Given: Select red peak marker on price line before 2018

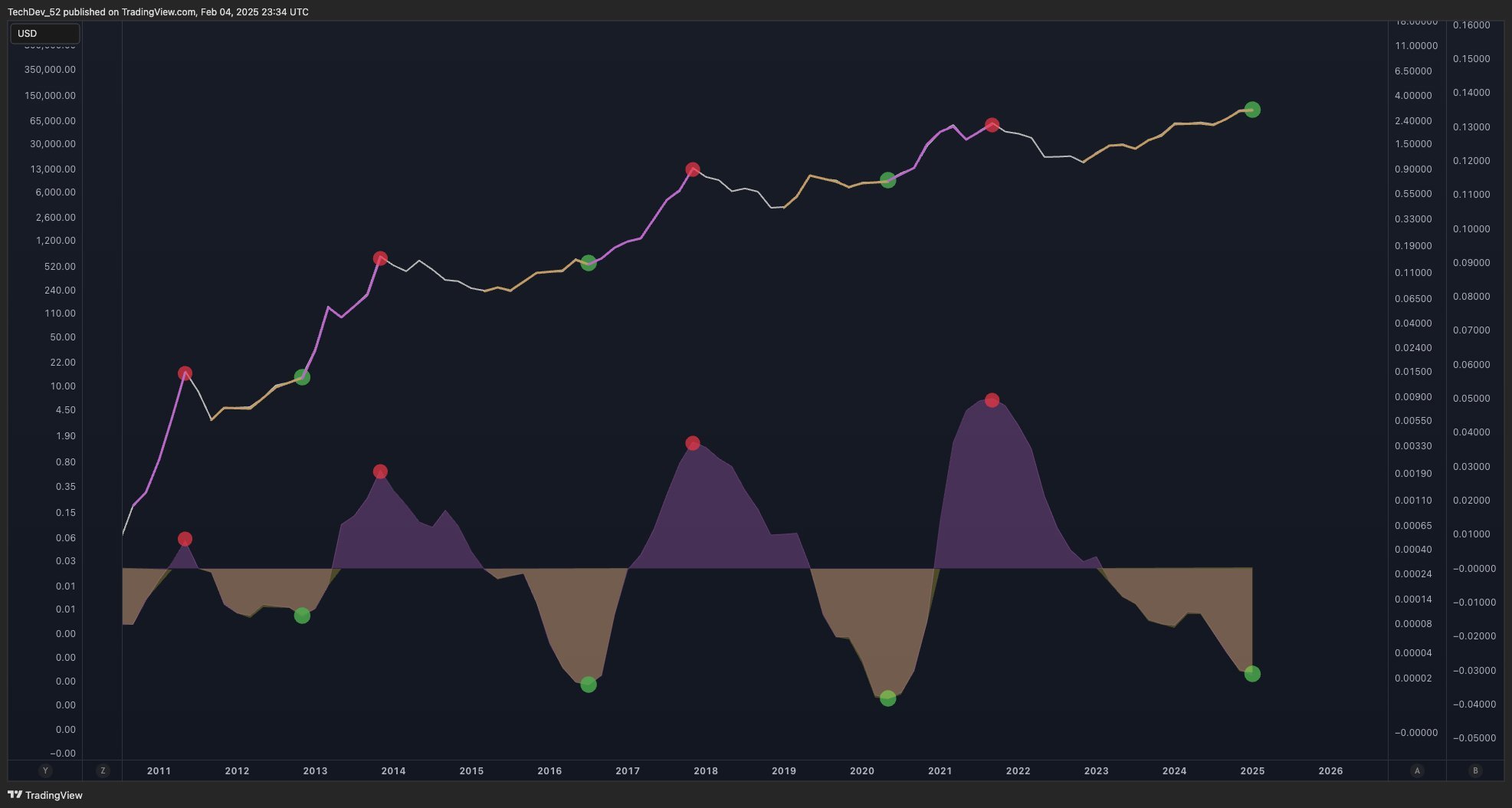Looking at the screenshot, I should pyautogui.click(x=693, y=169).
